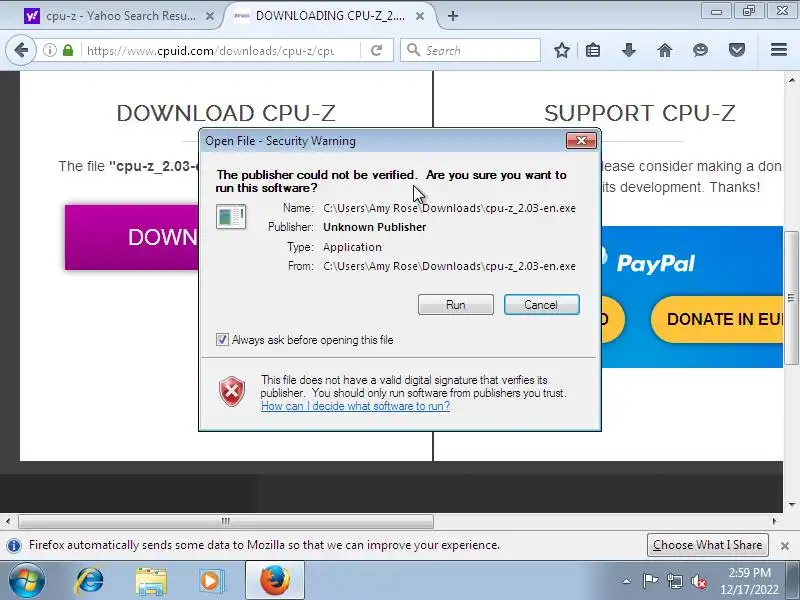Close the Security Warning dialog with X
Image resolution: width=800 pixels, height=600 pixels.
(x=581, y=140)
